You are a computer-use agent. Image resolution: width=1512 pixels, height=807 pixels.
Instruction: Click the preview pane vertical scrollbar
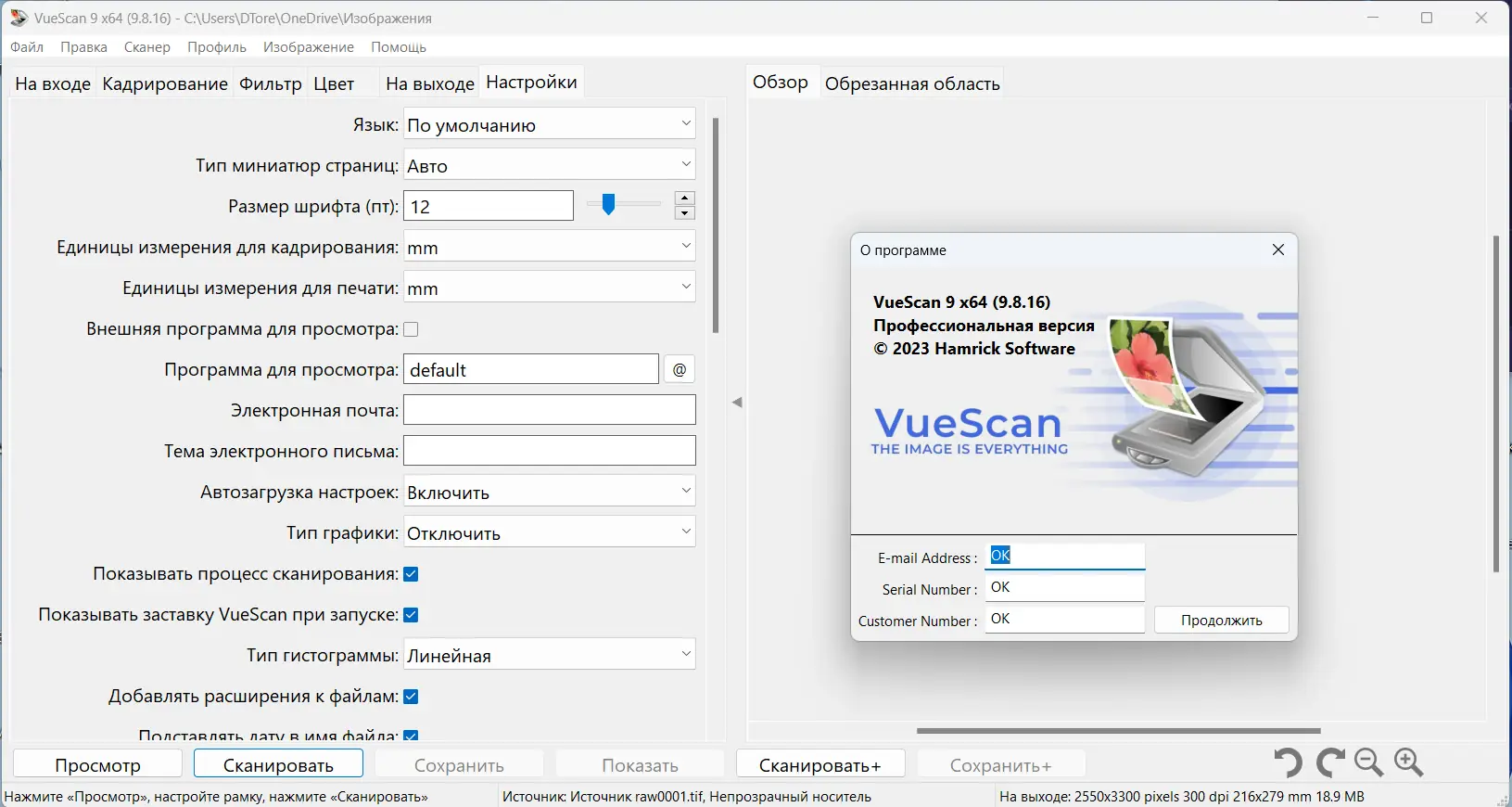coord(1495,403)
